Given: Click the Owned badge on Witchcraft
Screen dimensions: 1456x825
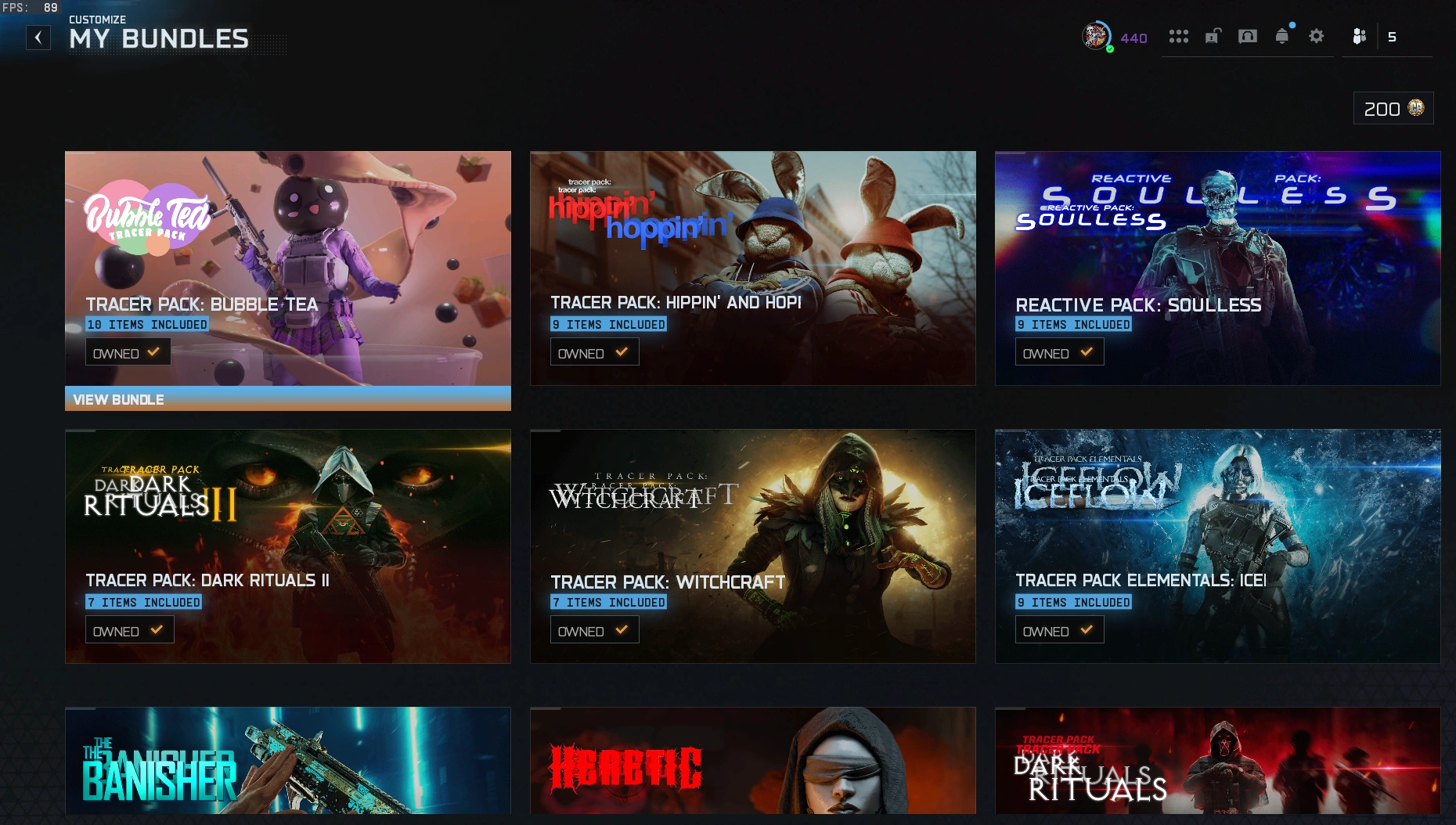Looking at the screenshot, I should (x=594, y=630).
